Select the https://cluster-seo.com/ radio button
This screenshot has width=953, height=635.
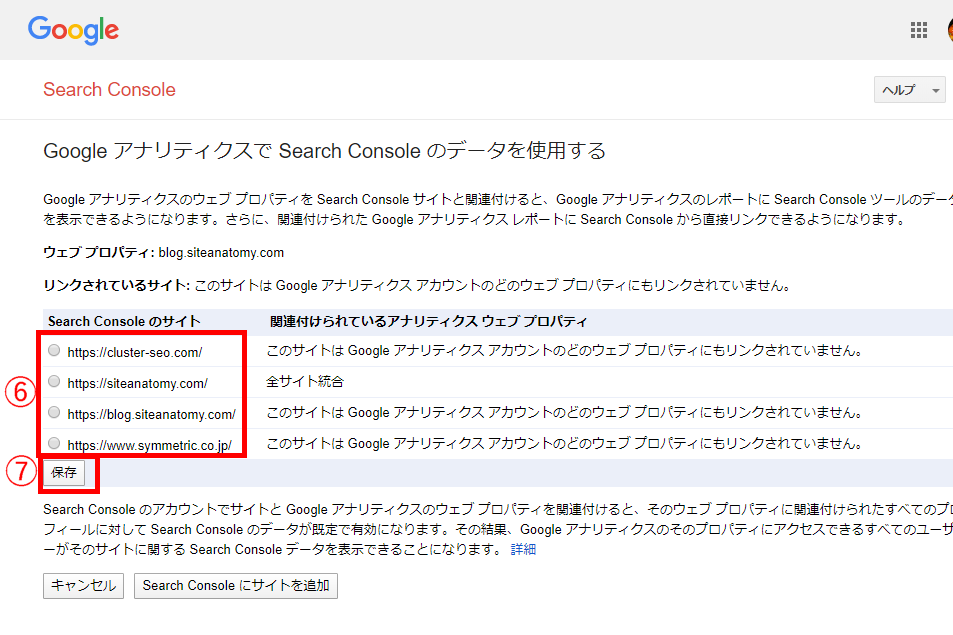pos(54,351)
